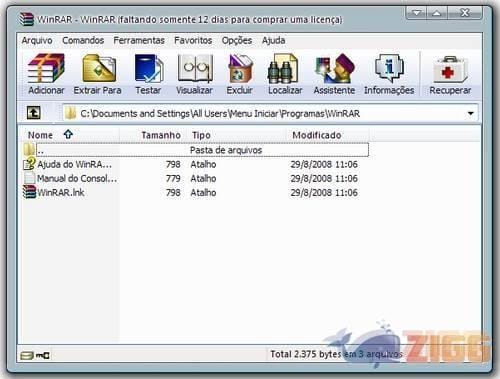500x379 pixels.
Task: Go up one folder level
Action: 33,113
